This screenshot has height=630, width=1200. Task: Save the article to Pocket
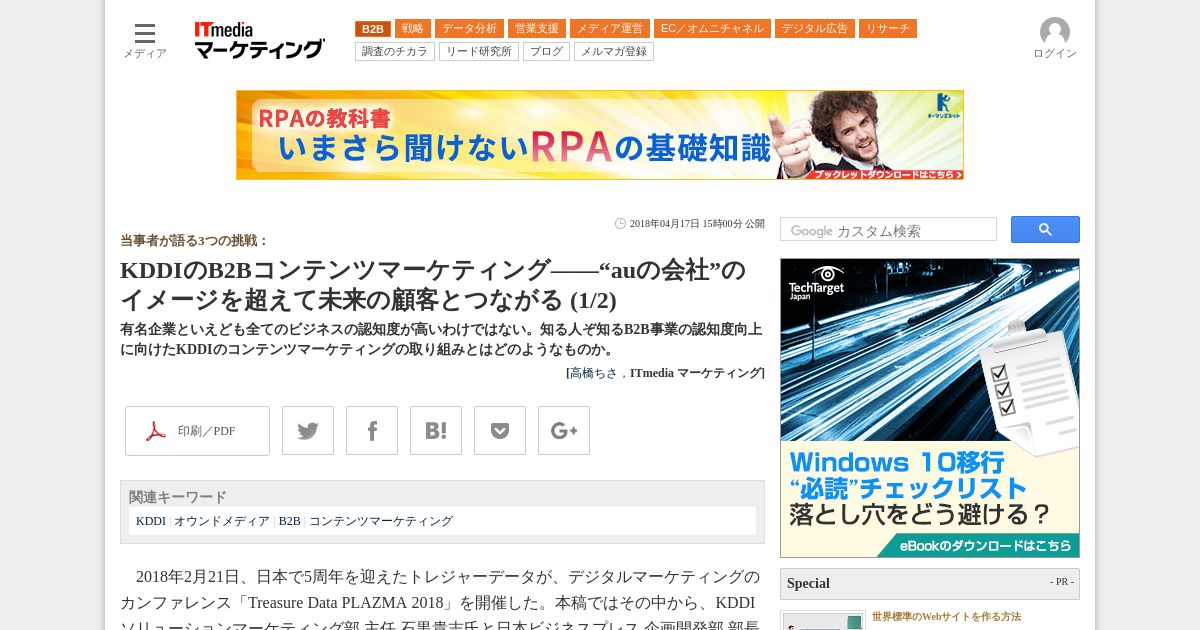(x=500, y=431)
